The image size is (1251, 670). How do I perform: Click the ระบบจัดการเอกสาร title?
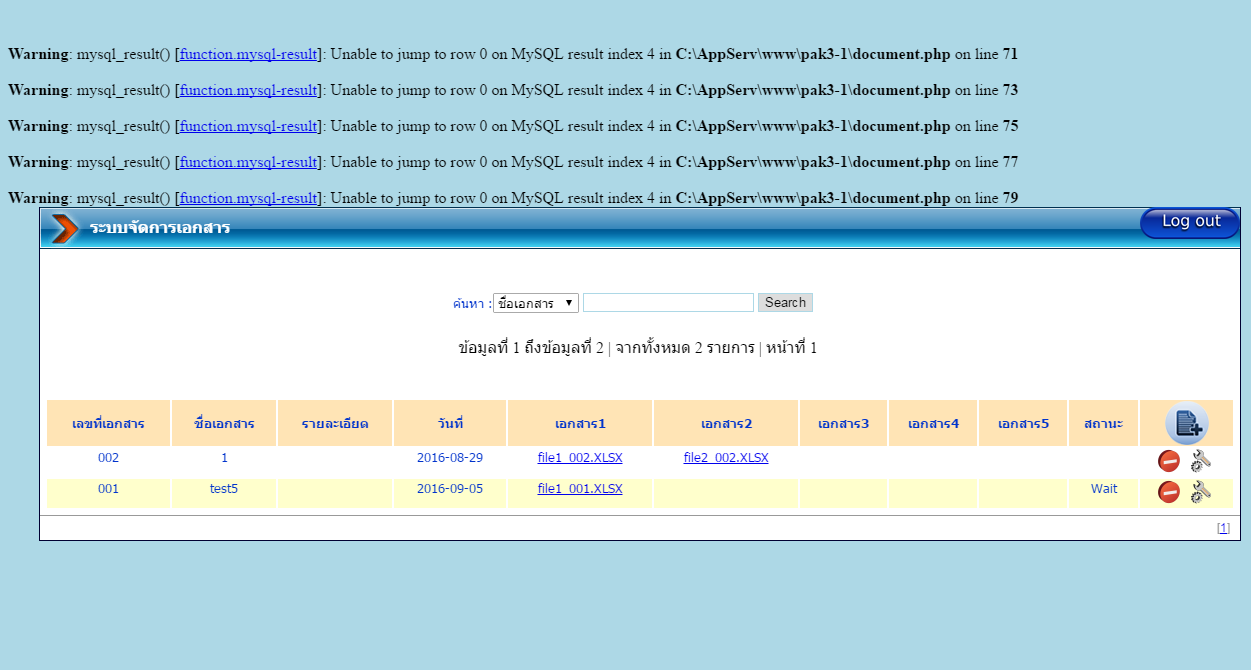[x=160, y=228]
